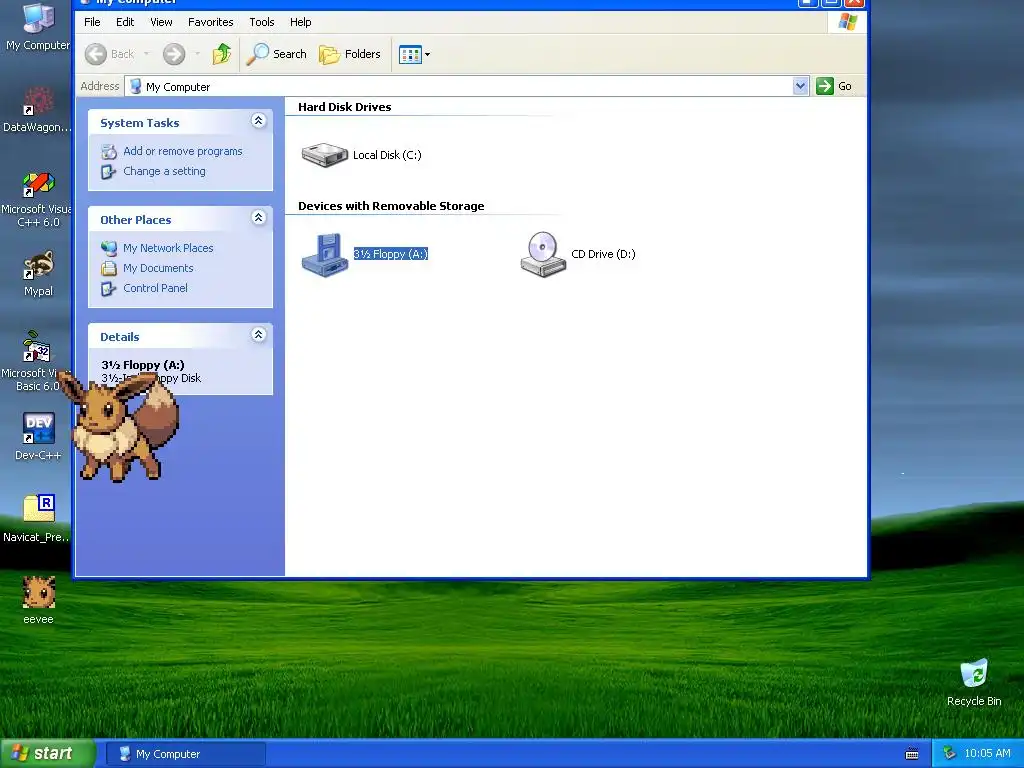Open the Views dropdown button

[x=414, y=54]
